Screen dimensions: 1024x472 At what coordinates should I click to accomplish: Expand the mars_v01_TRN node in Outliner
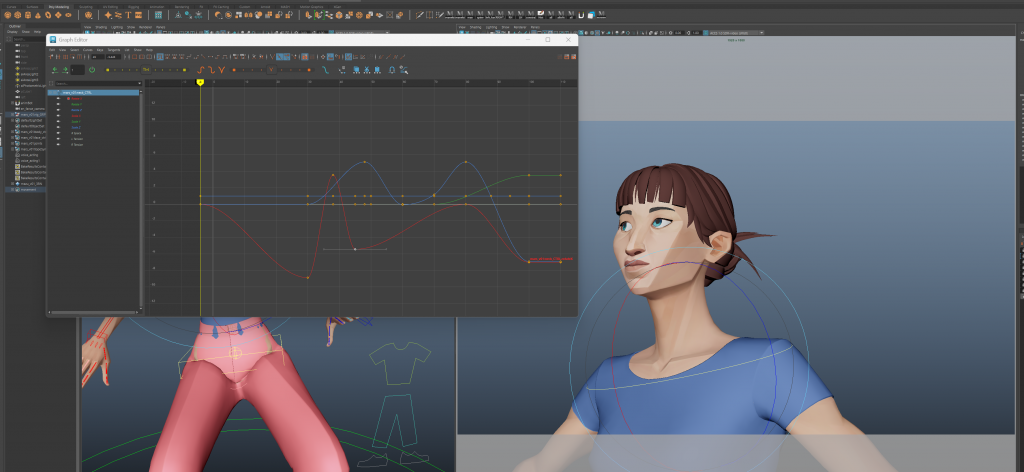pyautogui.click(x=12, y=183)
